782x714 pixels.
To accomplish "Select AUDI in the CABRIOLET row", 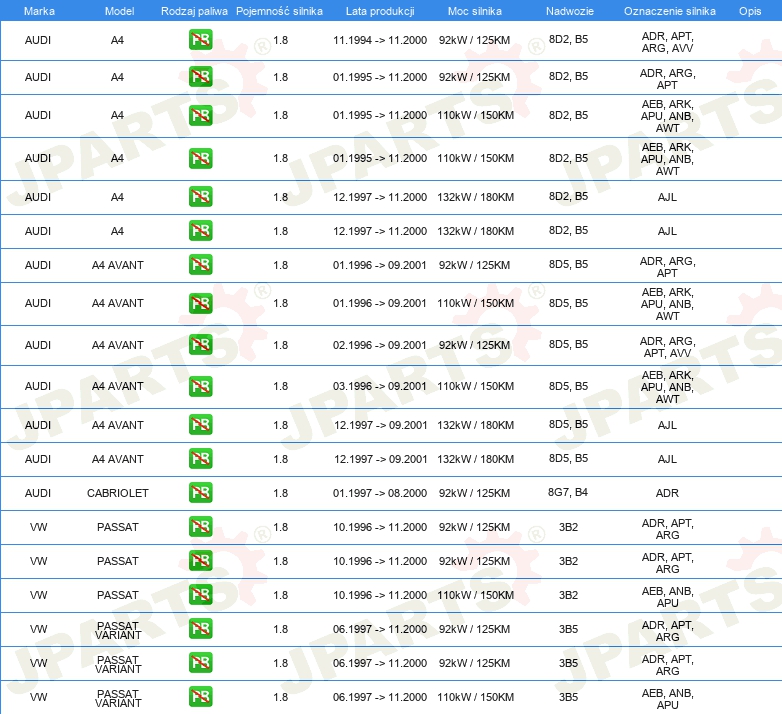I will pos(38,493).
